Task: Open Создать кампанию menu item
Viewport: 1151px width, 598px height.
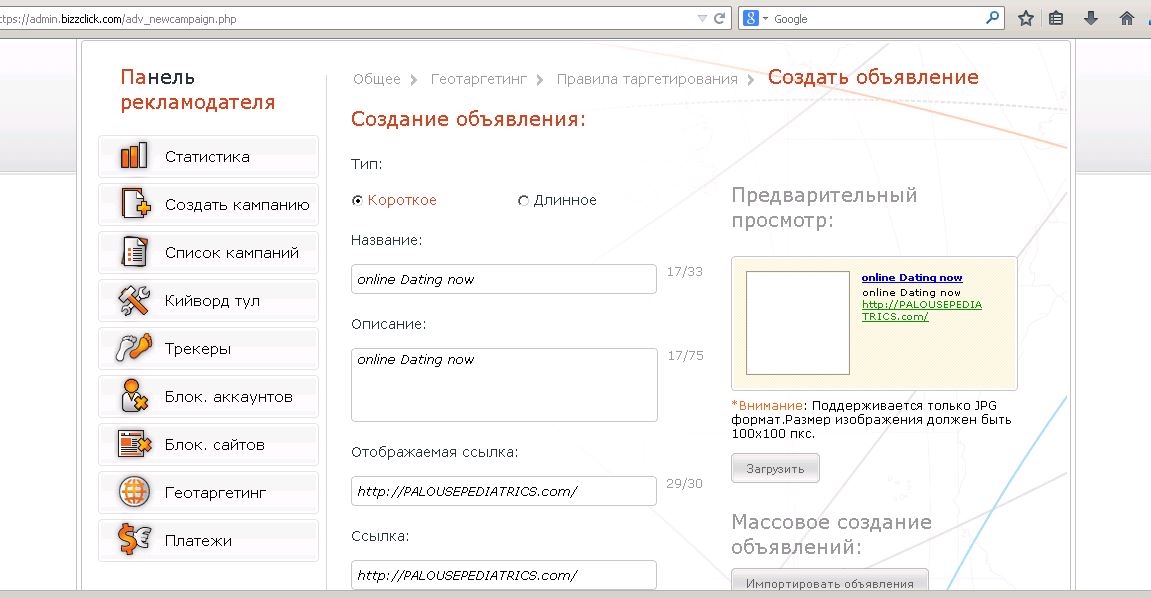Action: point(208,204)
